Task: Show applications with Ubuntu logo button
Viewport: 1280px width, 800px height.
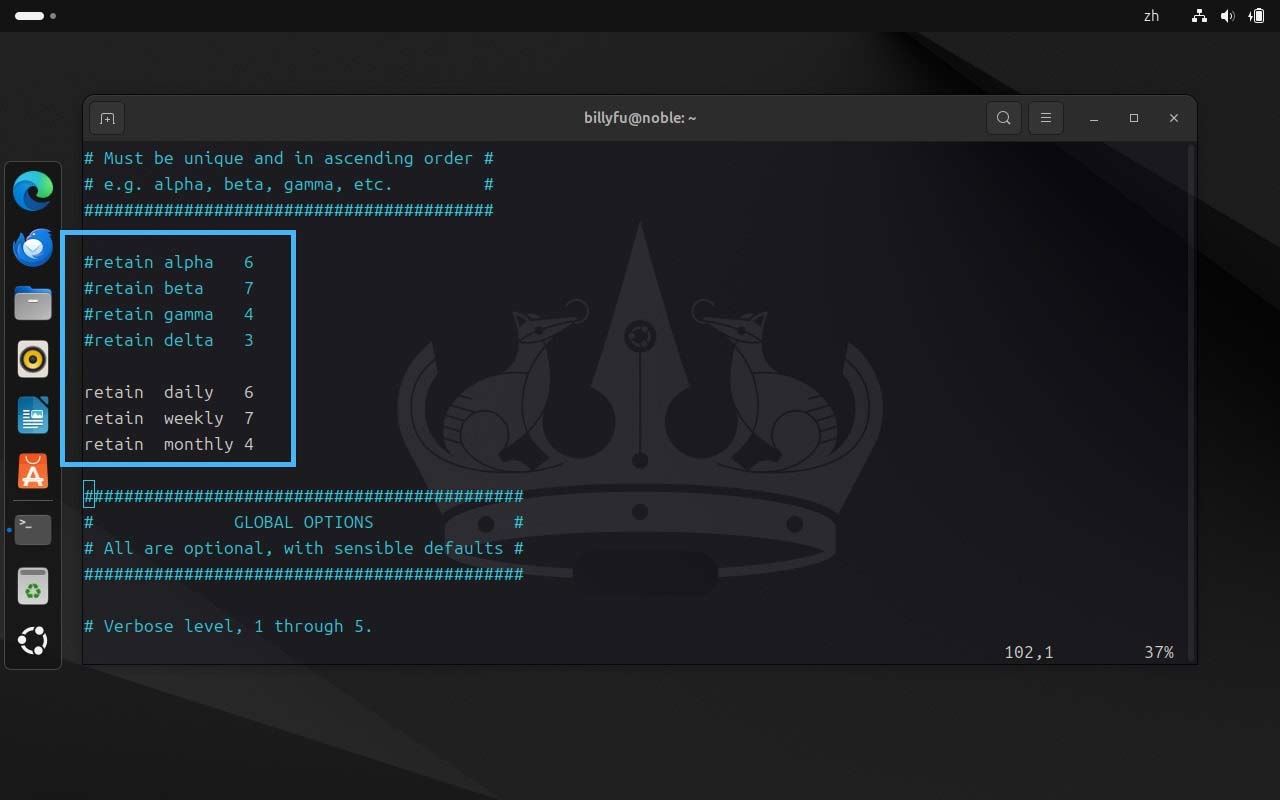Action: click(x=33, y=641)
